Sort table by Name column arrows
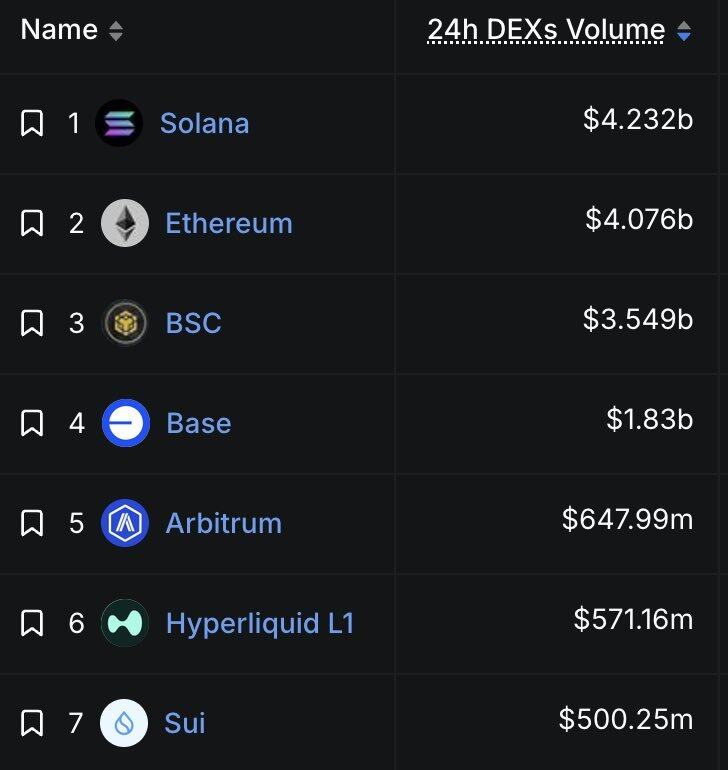The width and height of the screenshot is (728, 770). click(x=116, y=31)
